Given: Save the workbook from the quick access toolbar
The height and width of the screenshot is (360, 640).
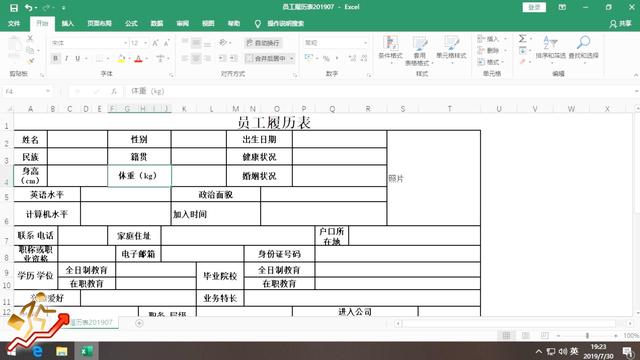Looking at the screenshot, I should click(x=14, y=7).
